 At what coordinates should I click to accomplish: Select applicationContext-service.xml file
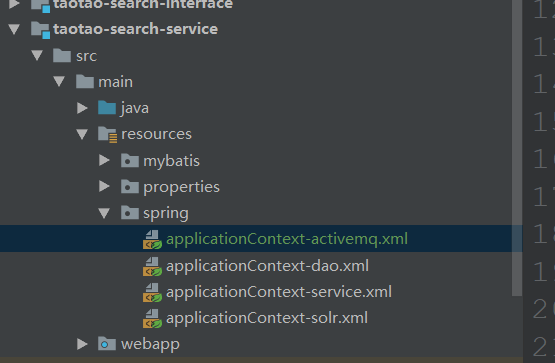click(x=279, y=292)
